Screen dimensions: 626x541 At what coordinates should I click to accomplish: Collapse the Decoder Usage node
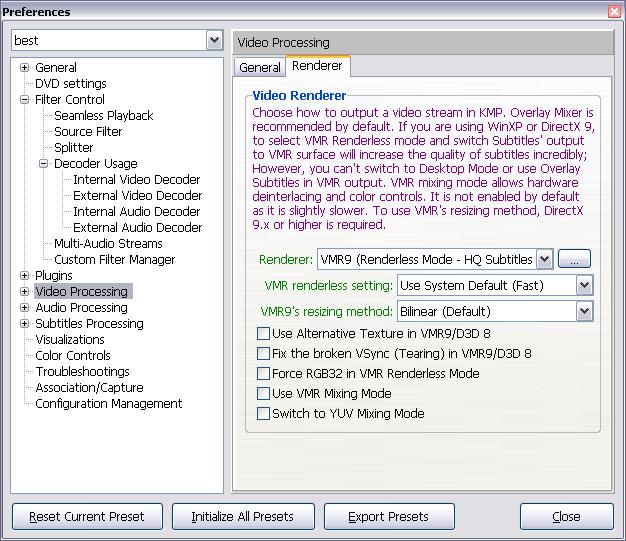coord(44,164)
